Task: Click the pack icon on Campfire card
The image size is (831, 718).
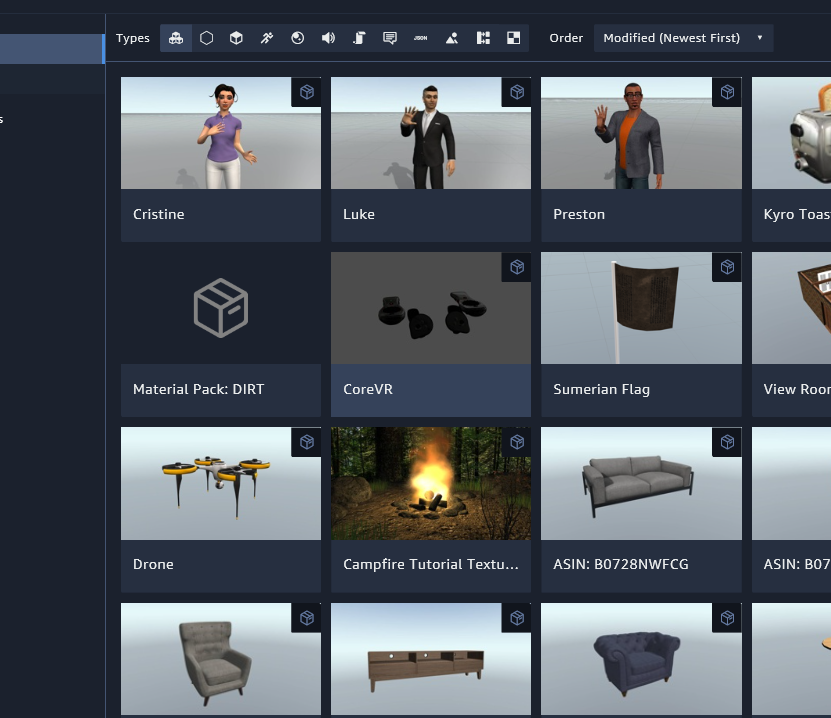Action: pyautogui.click(x=517, y=442)
